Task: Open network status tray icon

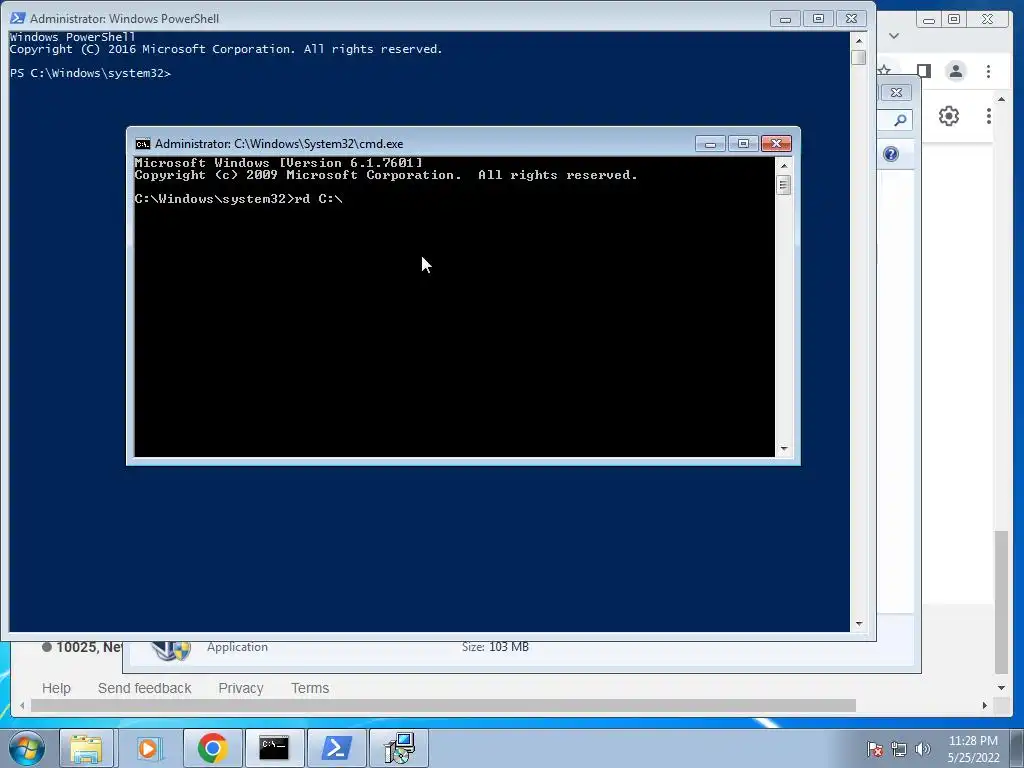Action: [x=899, y=749]
